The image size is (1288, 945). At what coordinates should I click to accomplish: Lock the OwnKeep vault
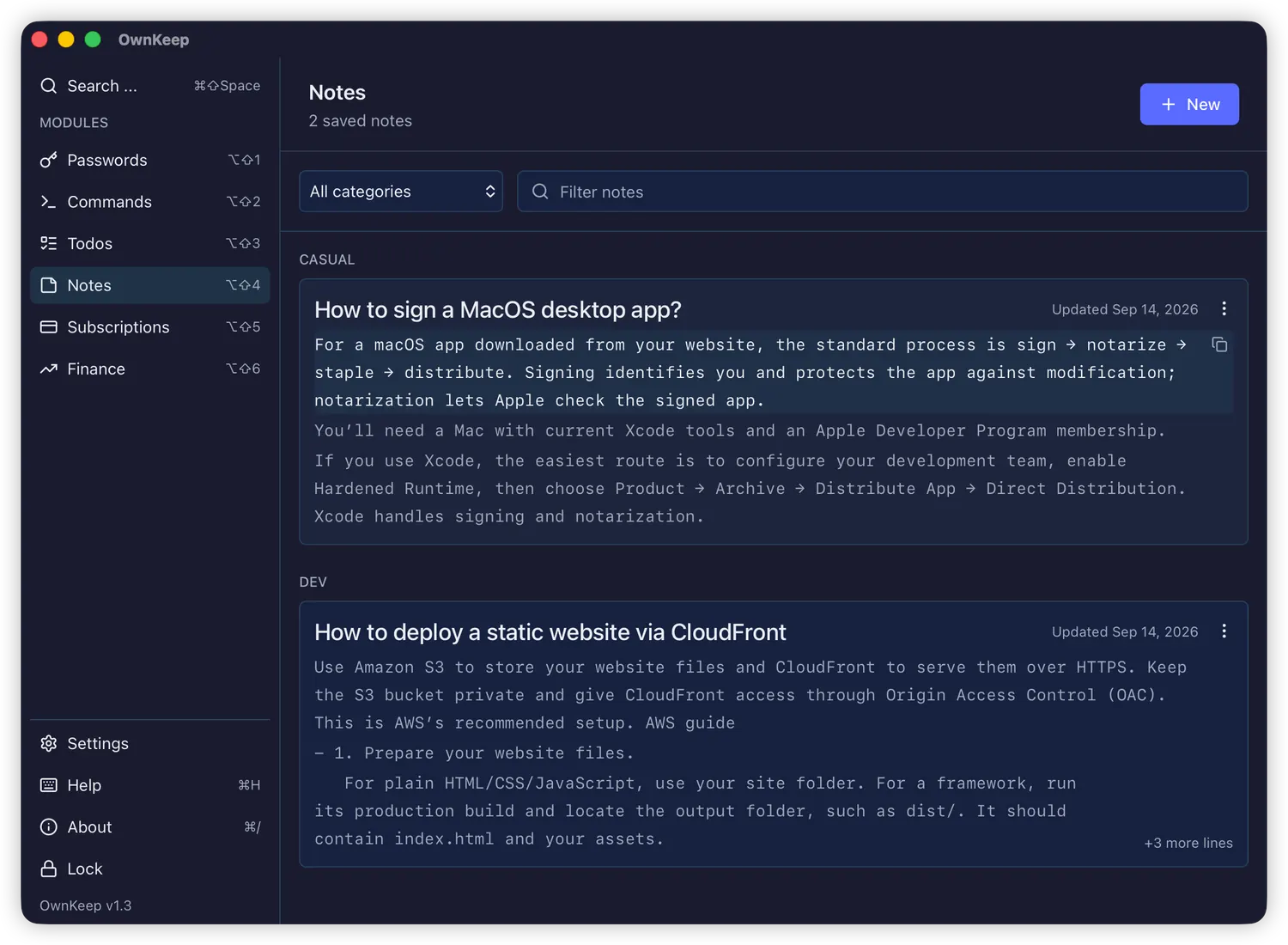coord(149,869)
